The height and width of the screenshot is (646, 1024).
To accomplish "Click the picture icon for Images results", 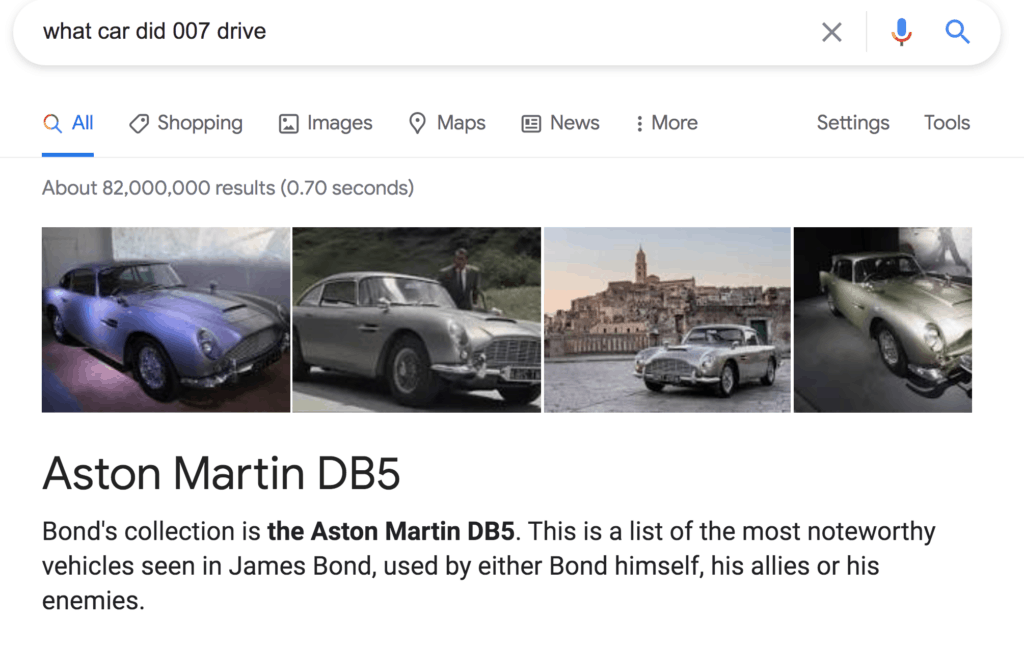I will 289,123.
